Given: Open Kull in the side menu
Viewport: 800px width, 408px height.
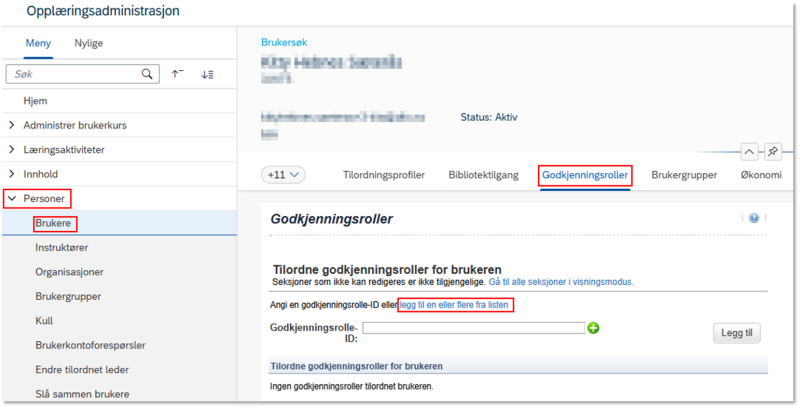Looking at the screenshot, I should pos(44,321).
